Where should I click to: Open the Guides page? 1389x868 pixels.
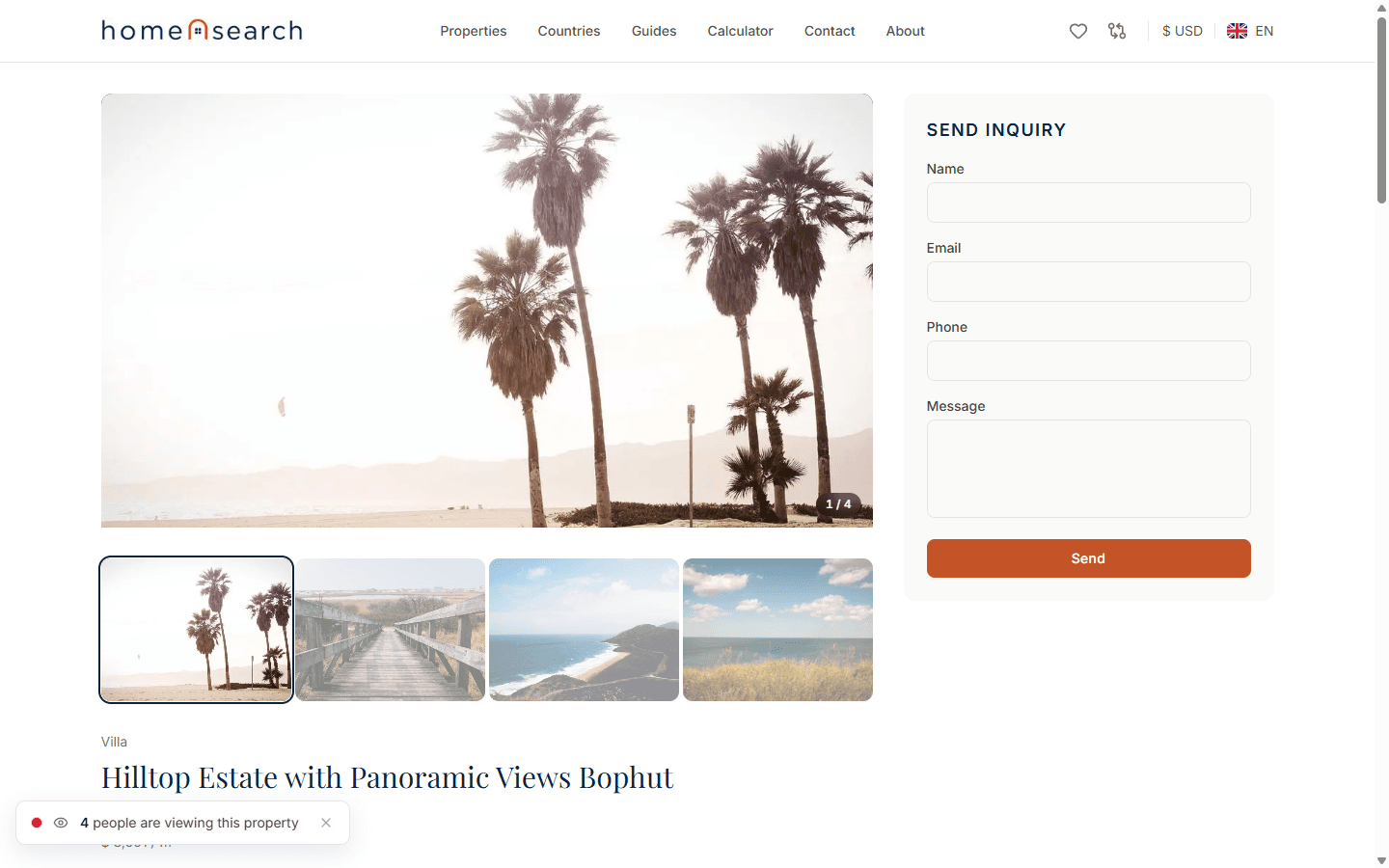pos(653,31)
